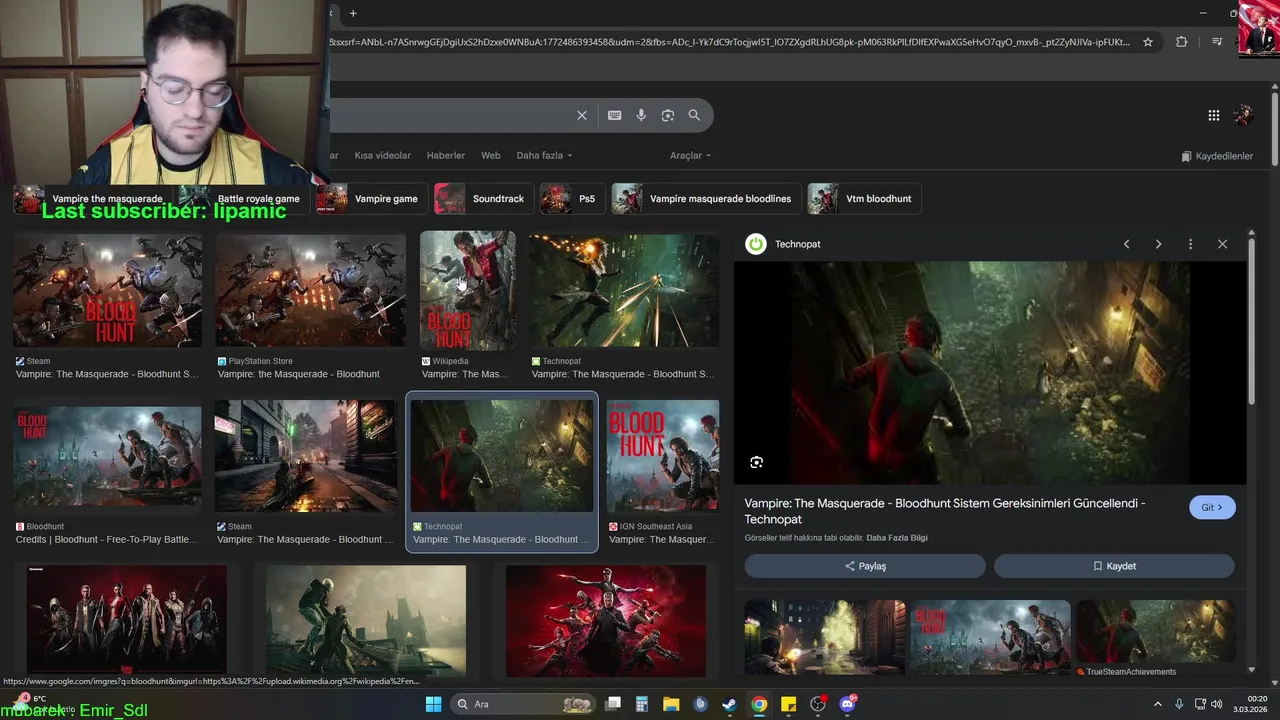Image resolution: width=1280 pixels, height=720 pixels.
Task: Switch to the Web tab
Action: pyautogui.click(x=490, y=155)
